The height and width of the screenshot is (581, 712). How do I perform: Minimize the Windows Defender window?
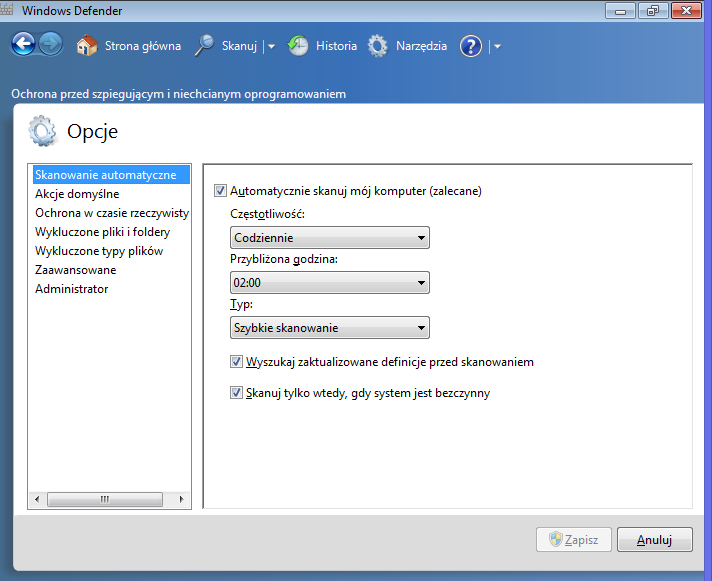pyautogui.click(x=620, y=11)
